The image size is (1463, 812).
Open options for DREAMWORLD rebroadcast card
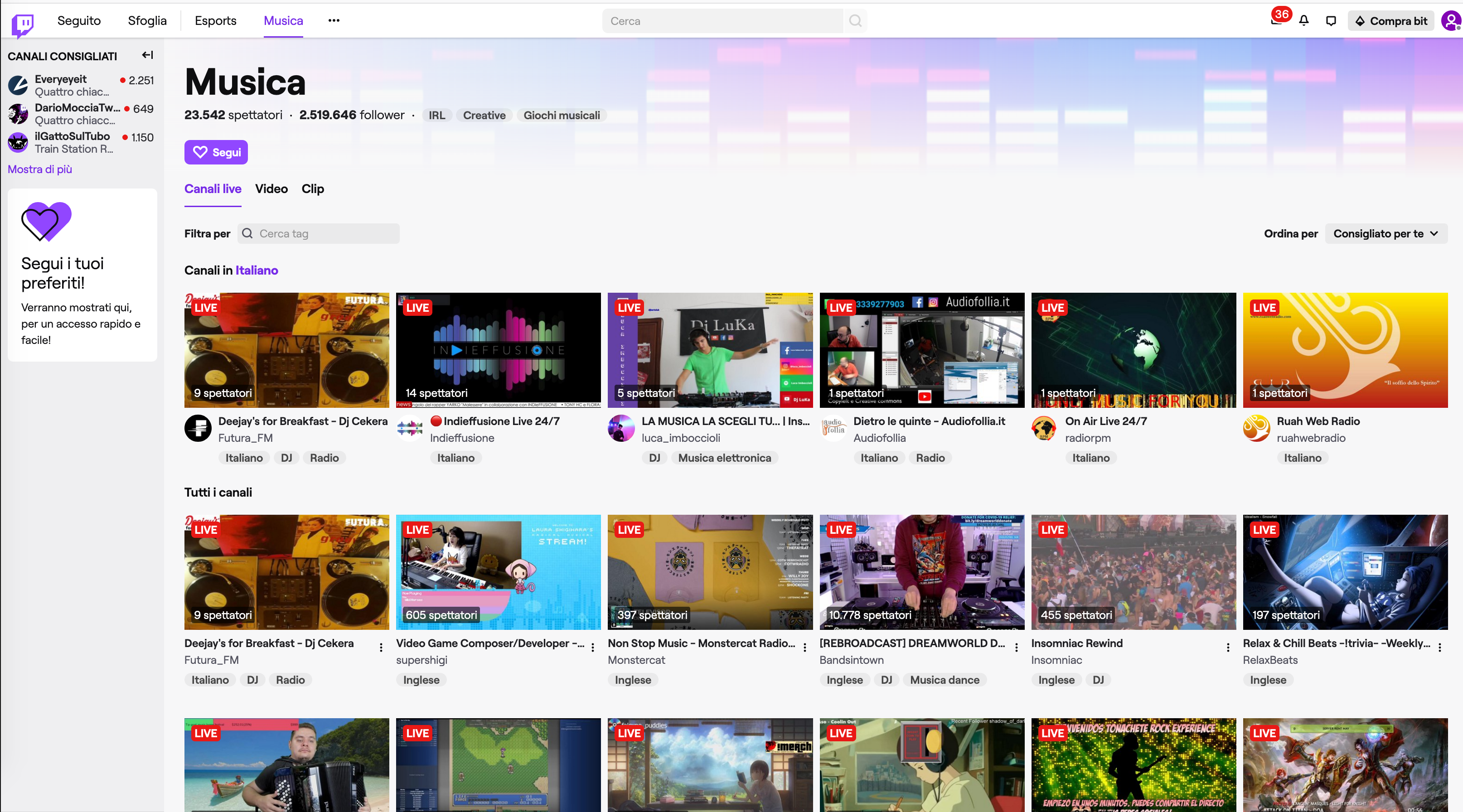pos(1017,648)
